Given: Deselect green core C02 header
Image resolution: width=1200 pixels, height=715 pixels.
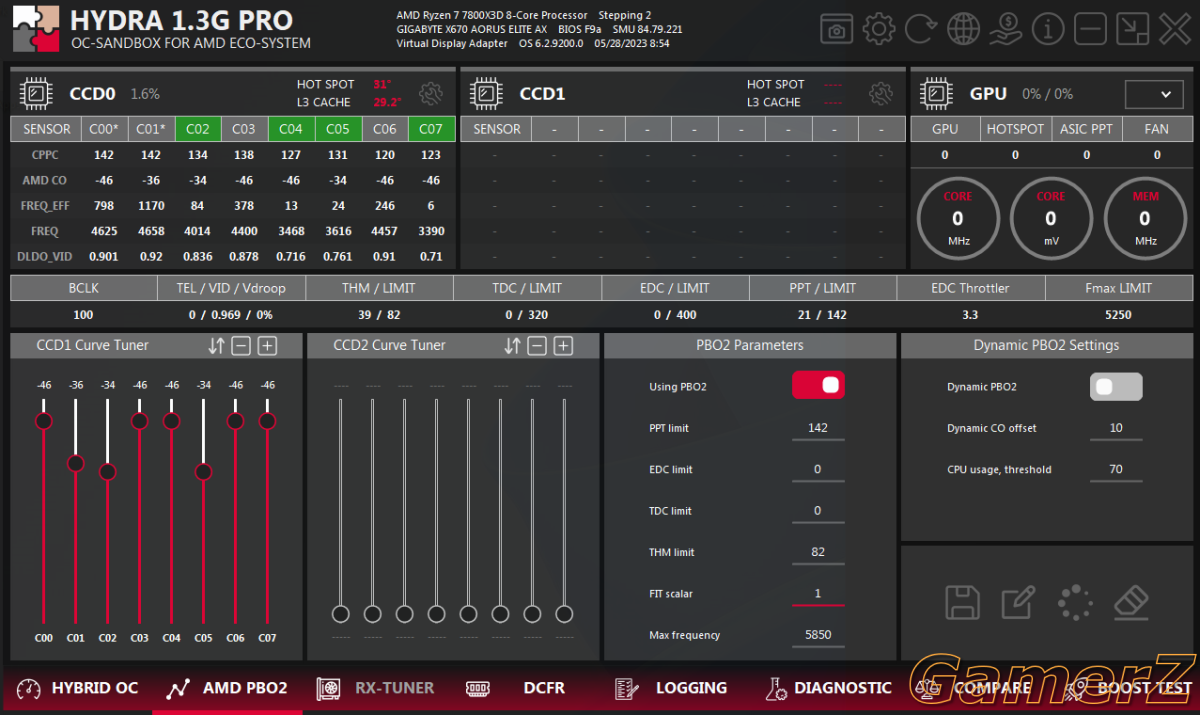Looking at the screenshot, I should [x=198, y=129].
